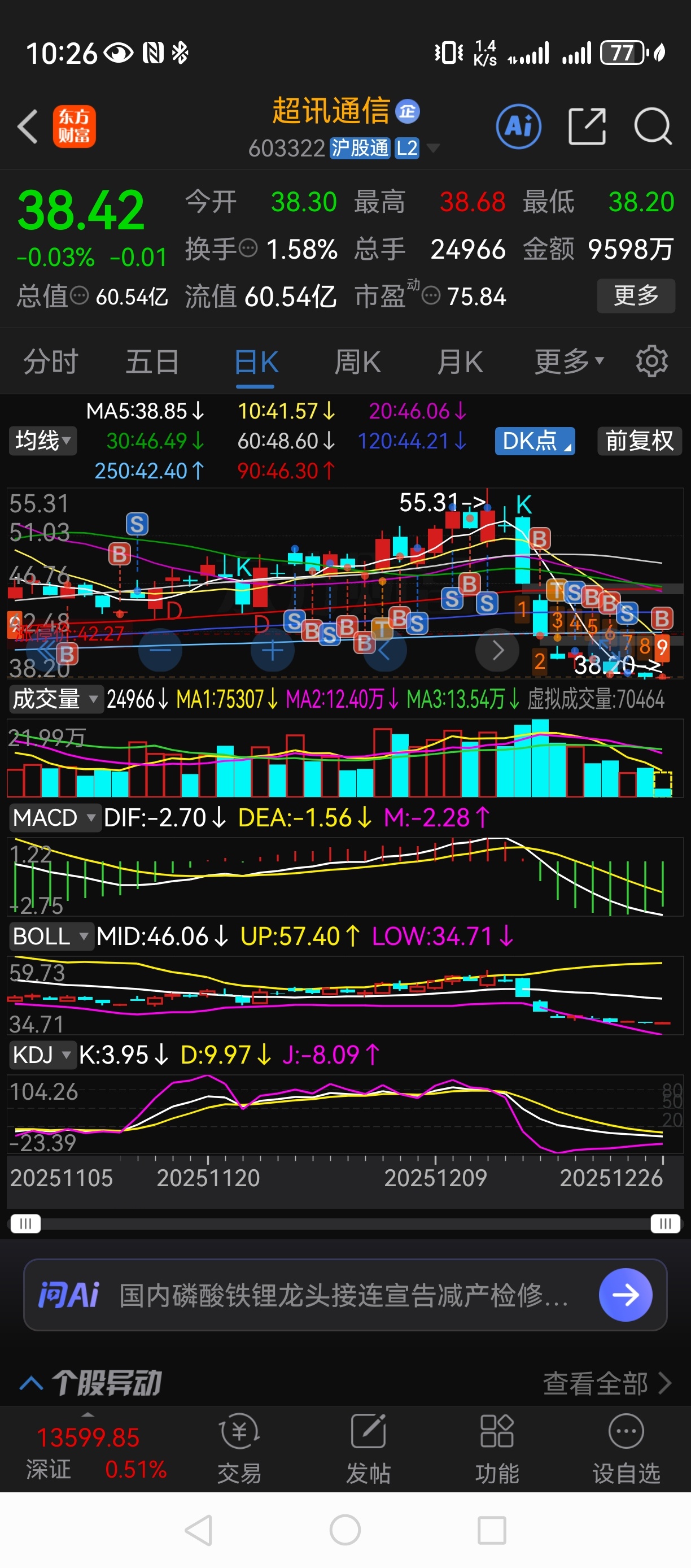The width and height of the screenshot is (691, 1568).
Task: Tap the 超讯通信 stock title
Action: click(330, 111)
